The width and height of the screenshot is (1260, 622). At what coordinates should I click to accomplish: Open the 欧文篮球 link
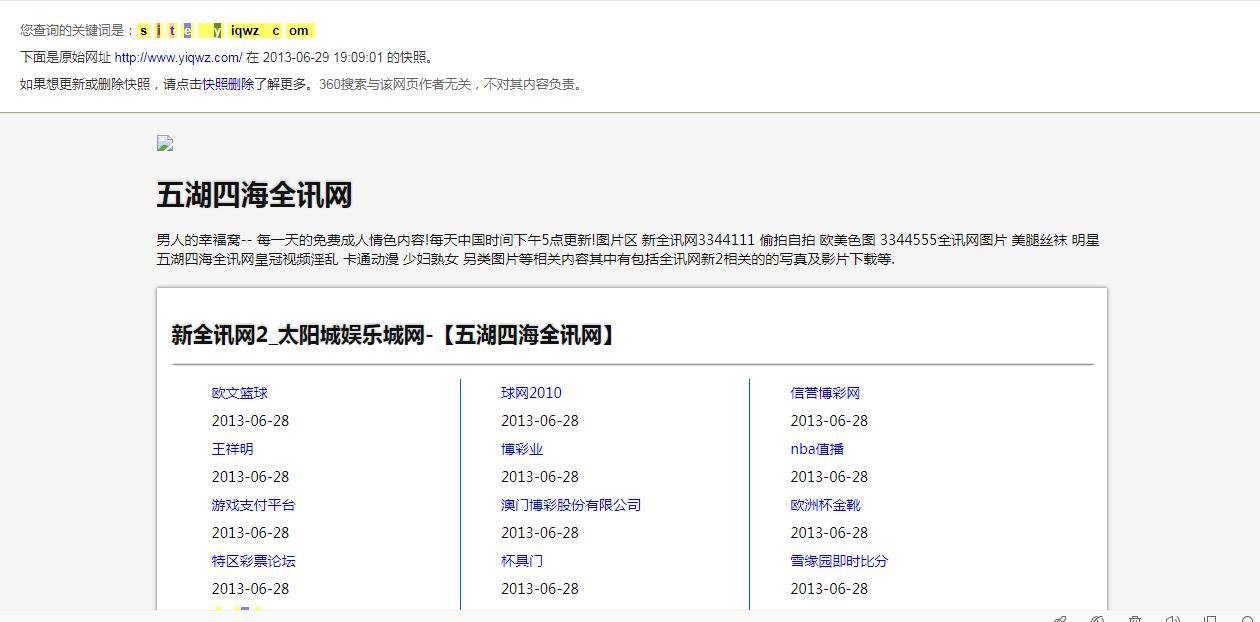point(239,393)
